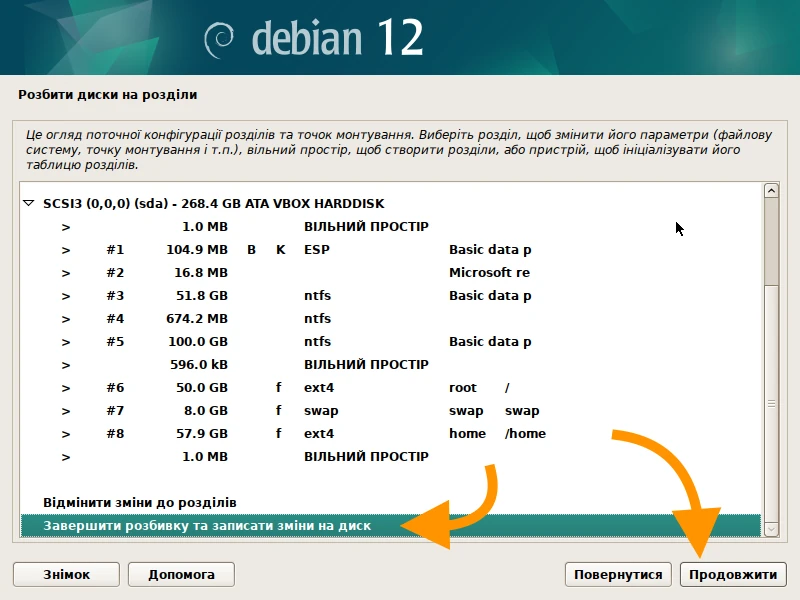Click scrollbar up arrow
The height and width of the screenshot is (600, 800).
[x=771, y=191]
